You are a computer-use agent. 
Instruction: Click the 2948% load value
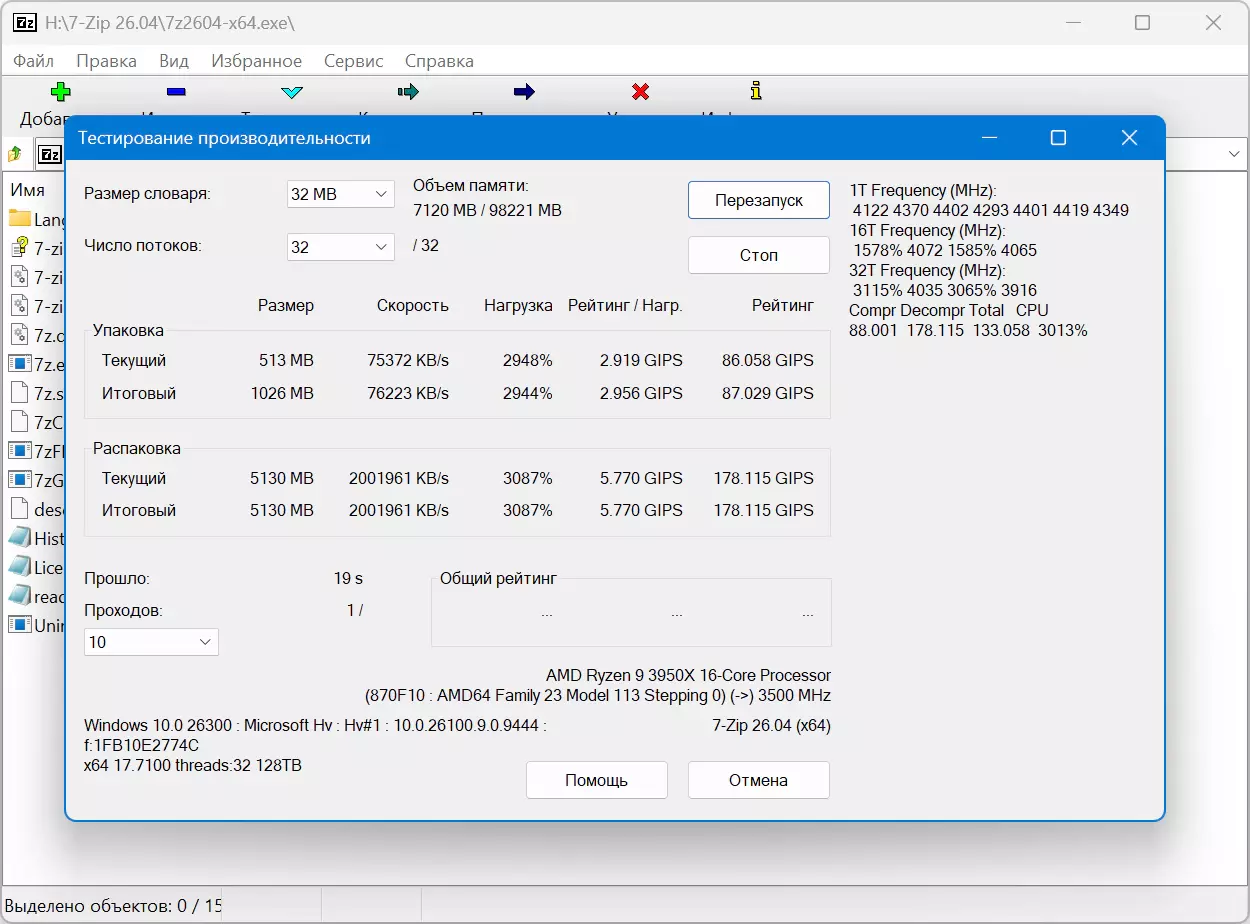[x=528, y=360]
